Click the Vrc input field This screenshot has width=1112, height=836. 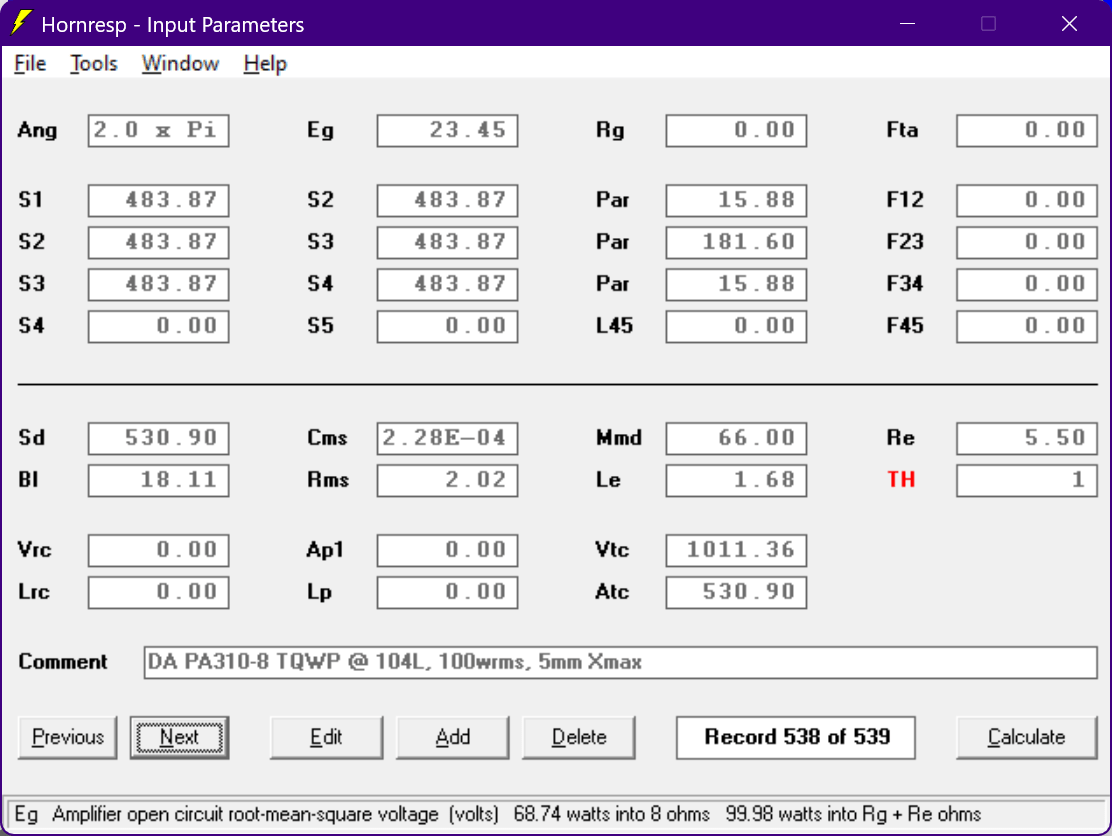(x=158, y=550)
